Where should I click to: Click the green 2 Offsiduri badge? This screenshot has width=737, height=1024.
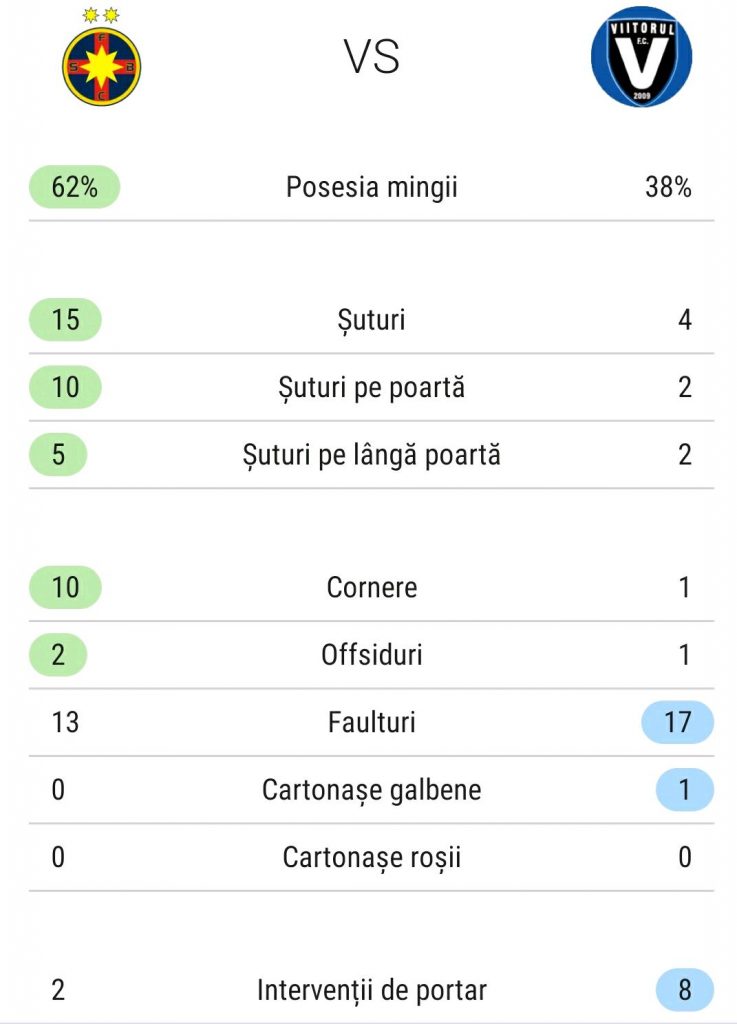[x=58, y=655]
